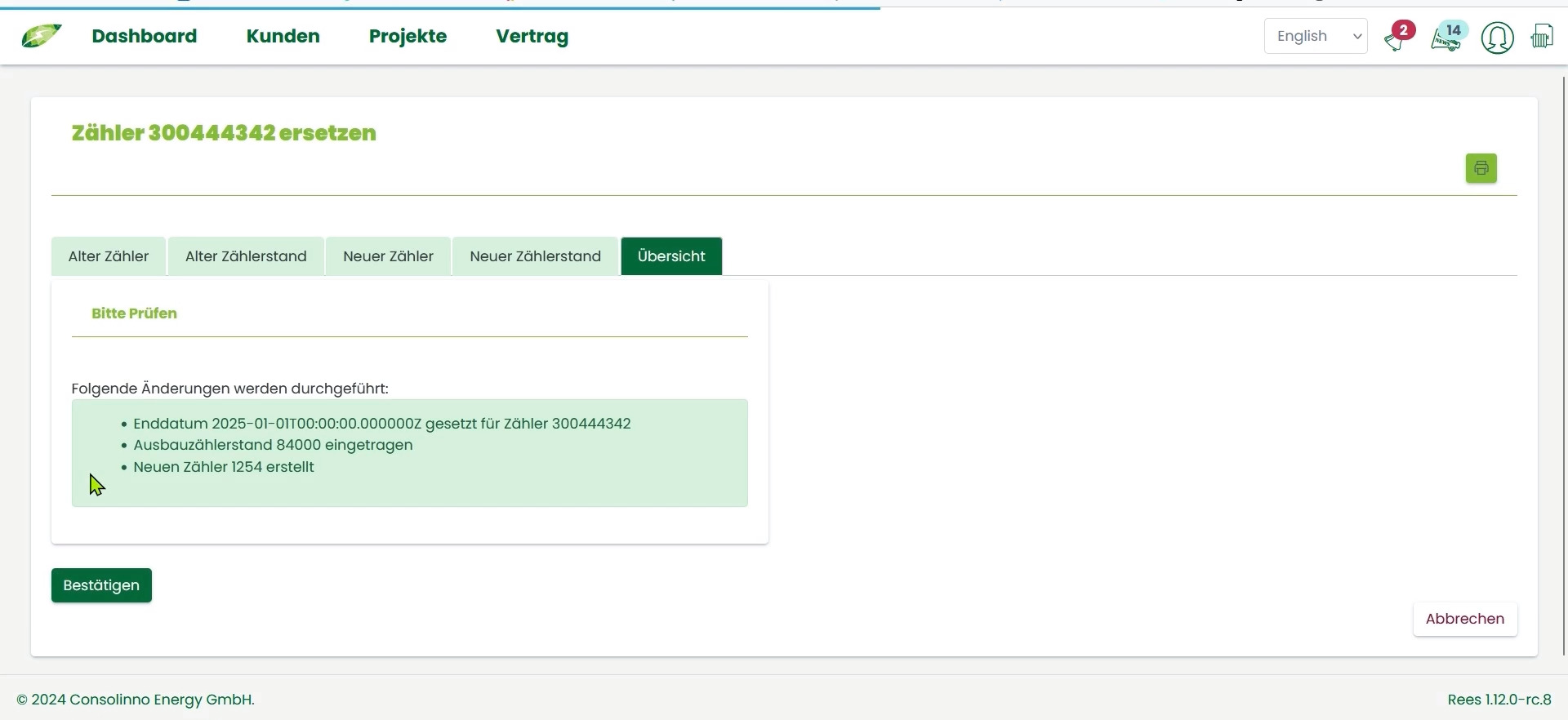The width and height of the screenshot is (1568, 720).
Task: Click the radiator document icon
Action: point(1542,37)
